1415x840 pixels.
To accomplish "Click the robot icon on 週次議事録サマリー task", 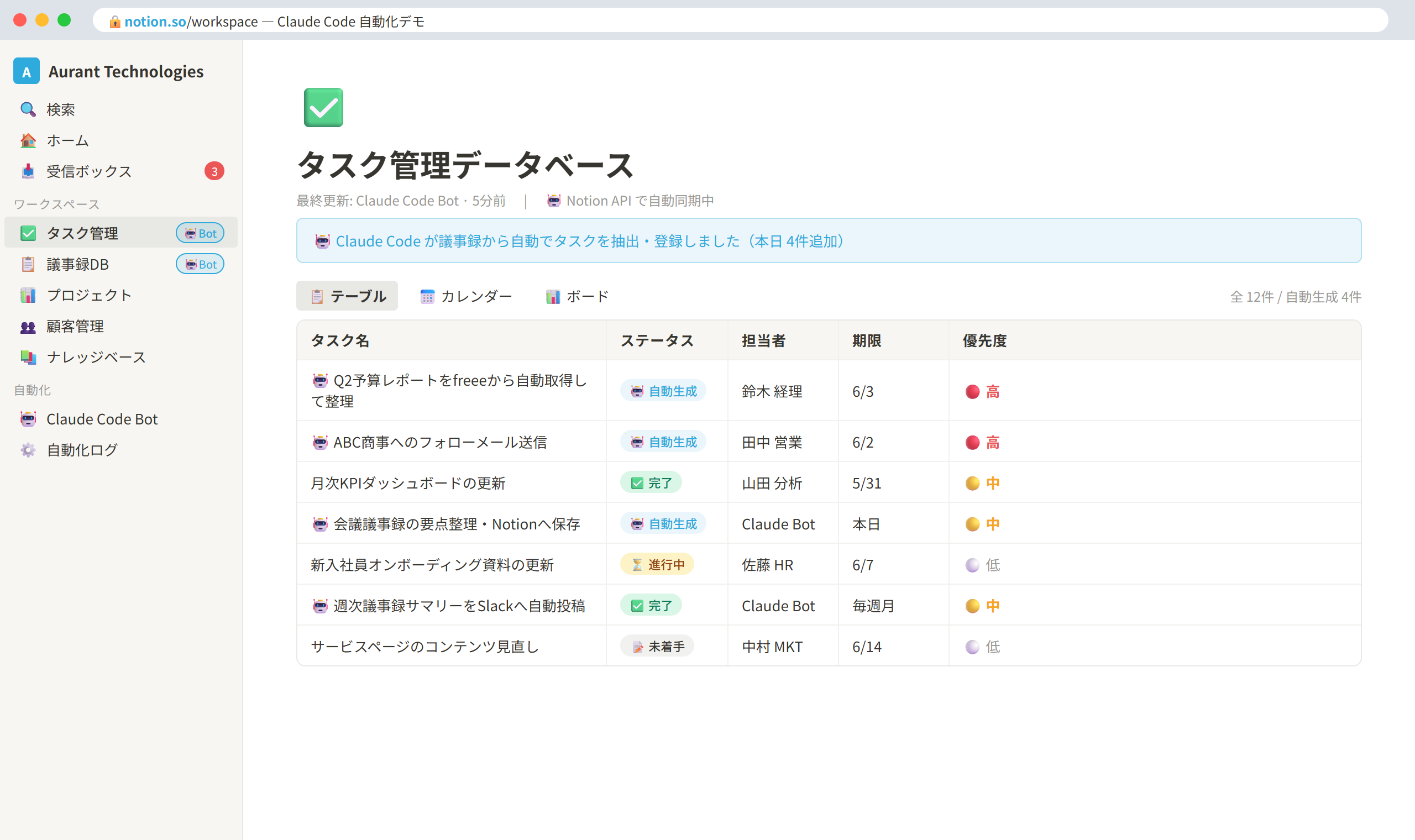I will click(320, 606).
